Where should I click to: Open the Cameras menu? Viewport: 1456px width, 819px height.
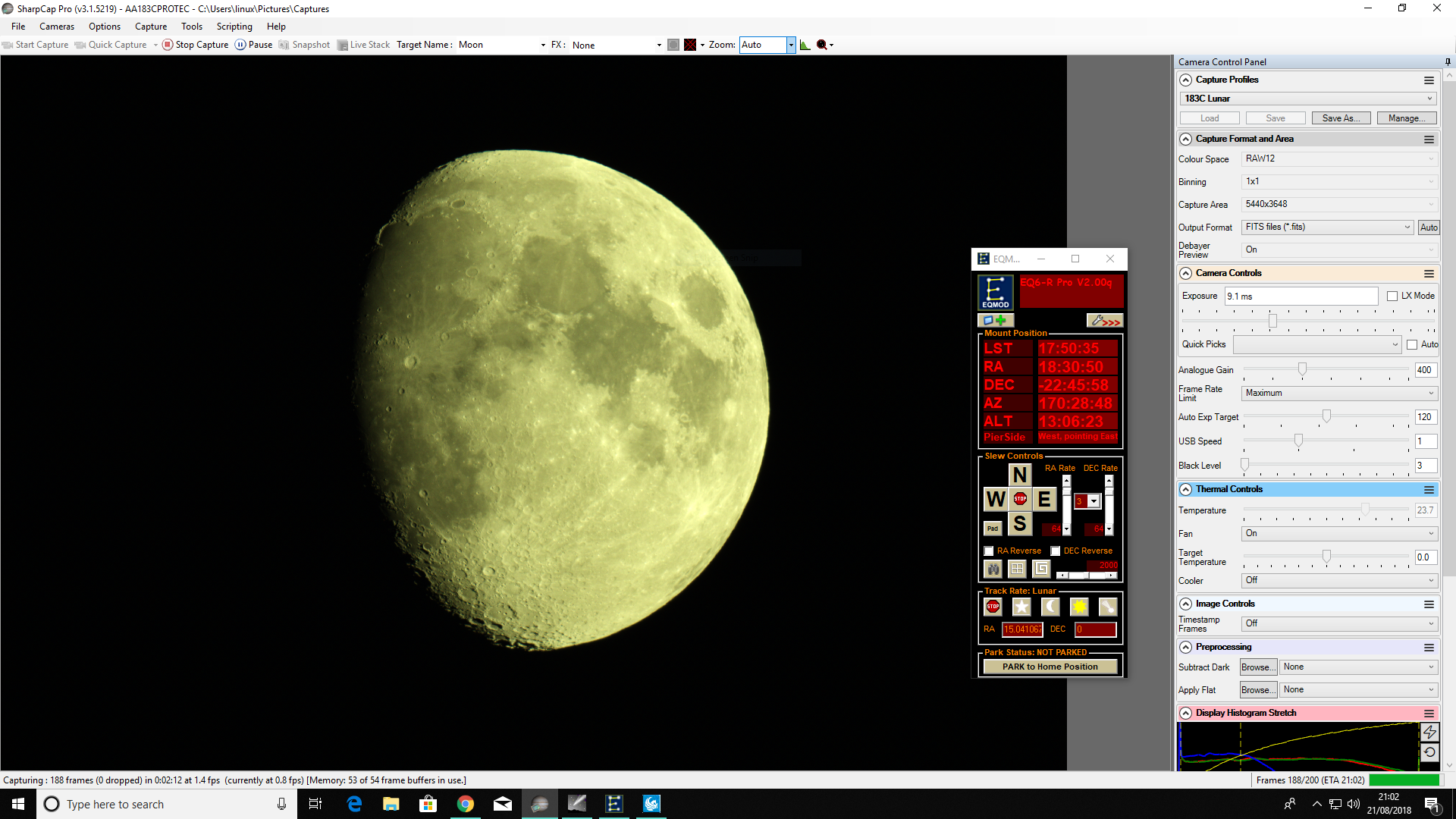pos(57,27)
